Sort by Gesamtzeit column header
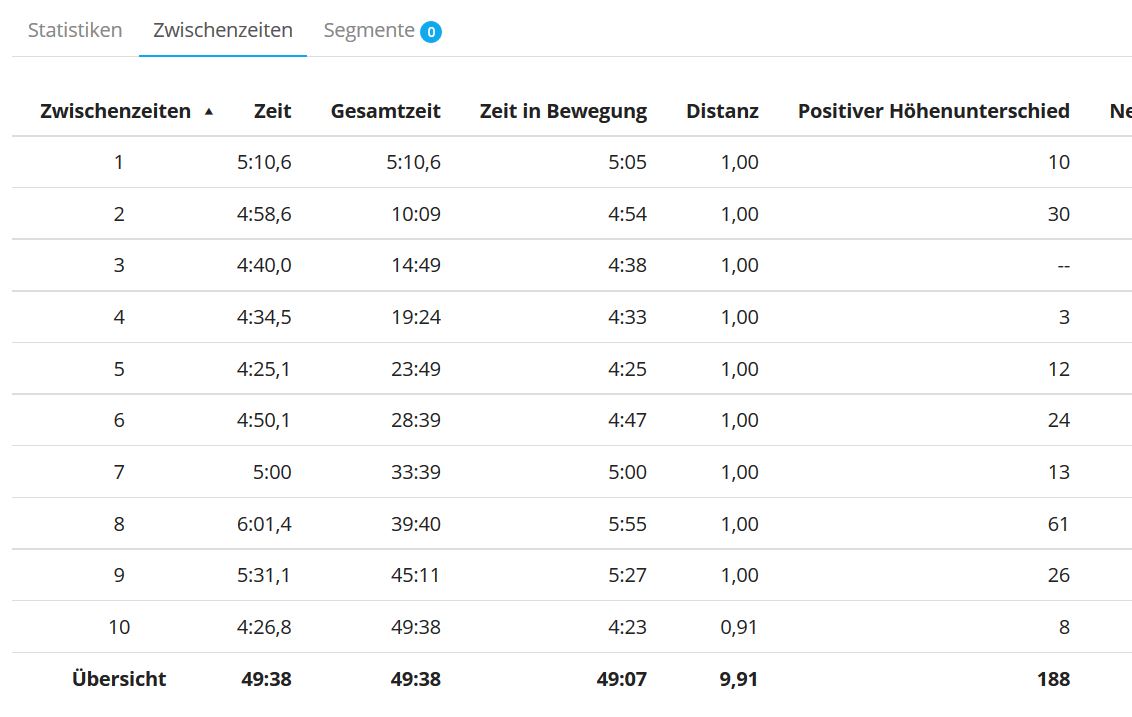This screenshot has height=717, width=1132. point(385,111)
